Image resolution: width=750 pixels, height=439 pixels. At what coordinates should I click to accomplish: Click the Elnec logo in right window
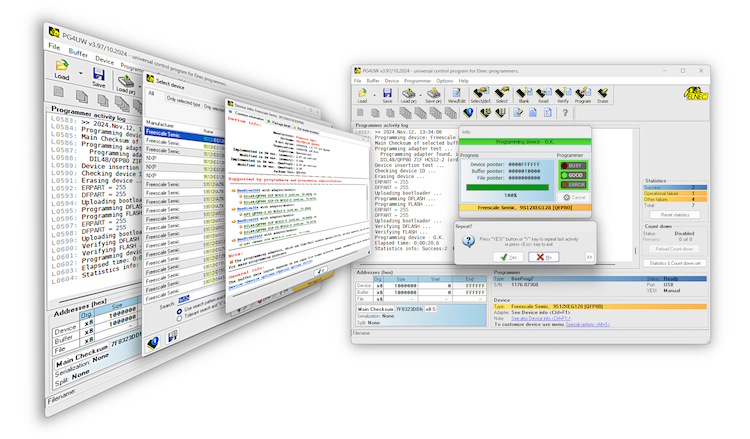click(696, 93)
